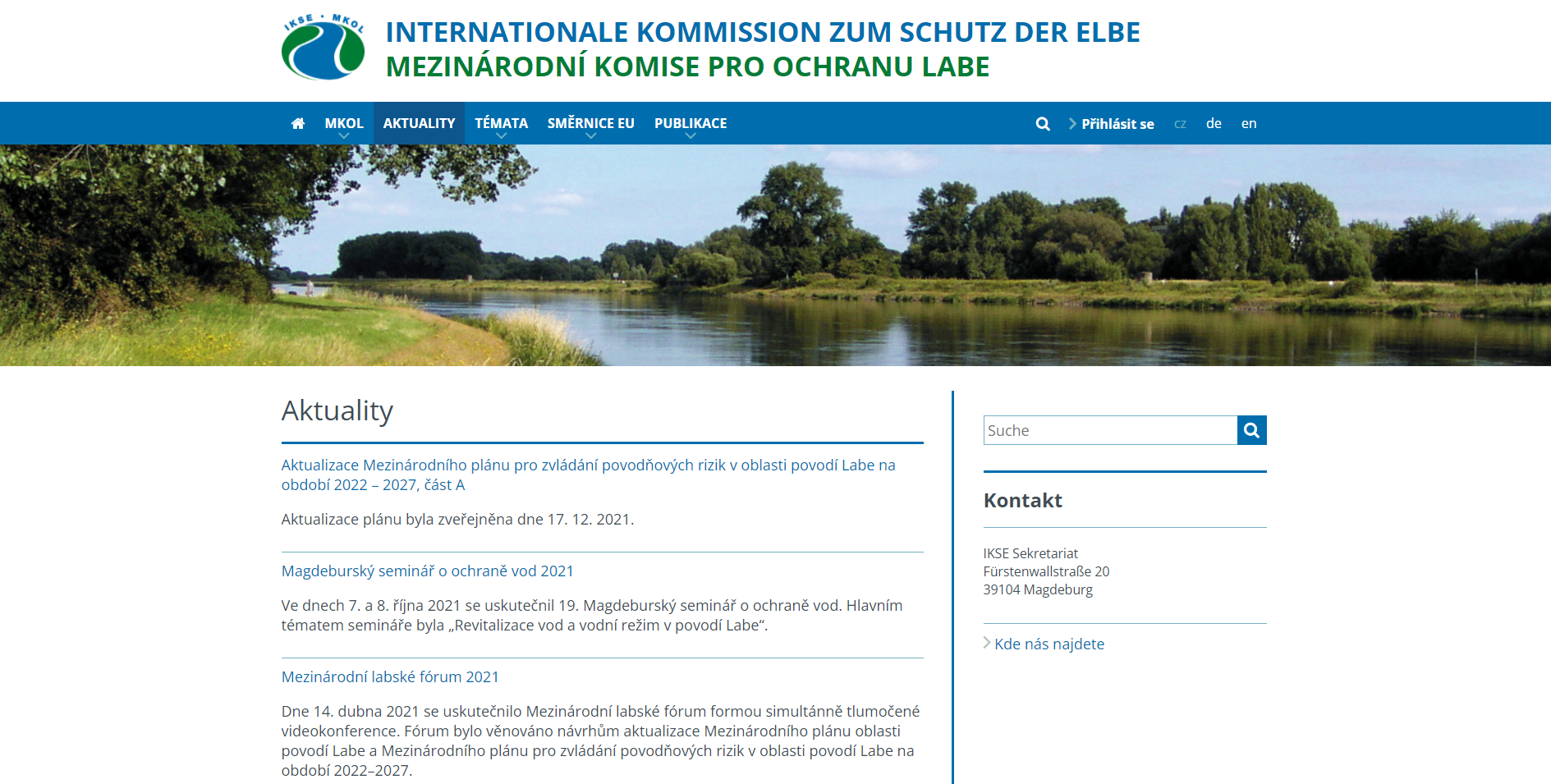Expand the TÉMATA dropdown menu
The image size is (1551, 784).
point(501,136)
